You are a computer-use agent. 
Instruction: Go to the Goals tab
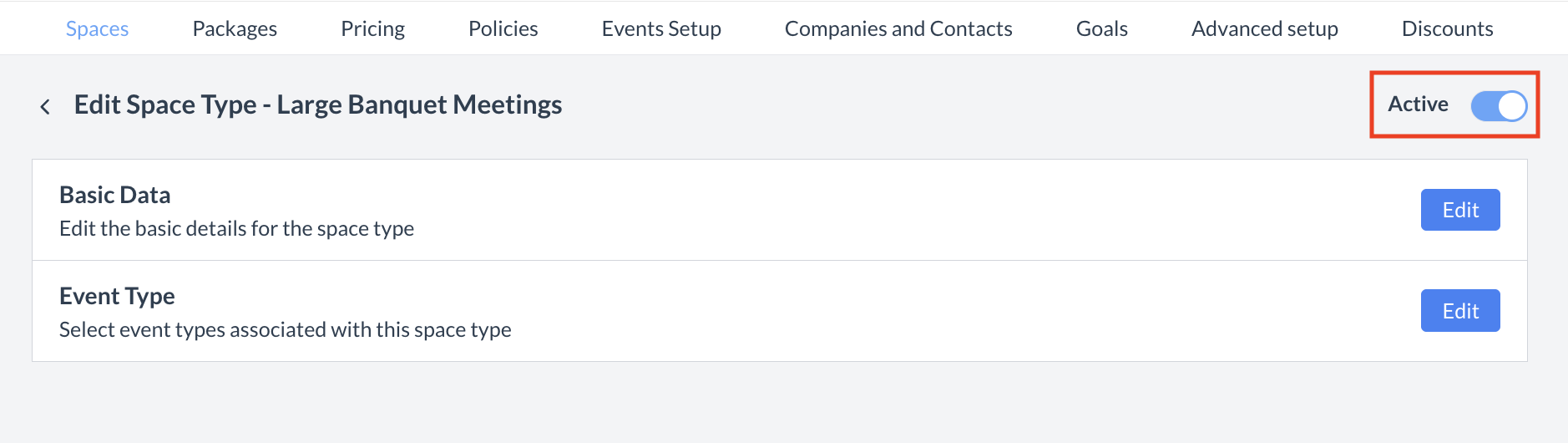tap(1101, 28)
